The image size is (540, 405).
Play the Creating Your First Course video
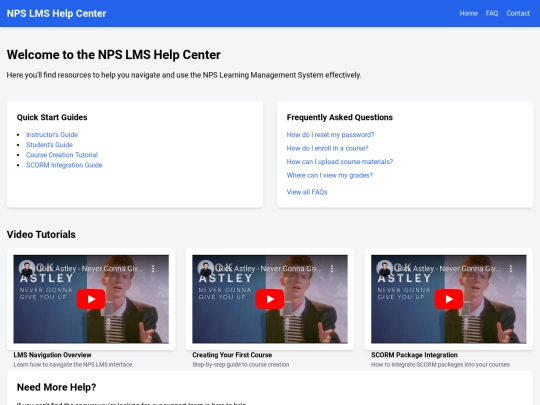pyautogui.click(x=270, y=299)
